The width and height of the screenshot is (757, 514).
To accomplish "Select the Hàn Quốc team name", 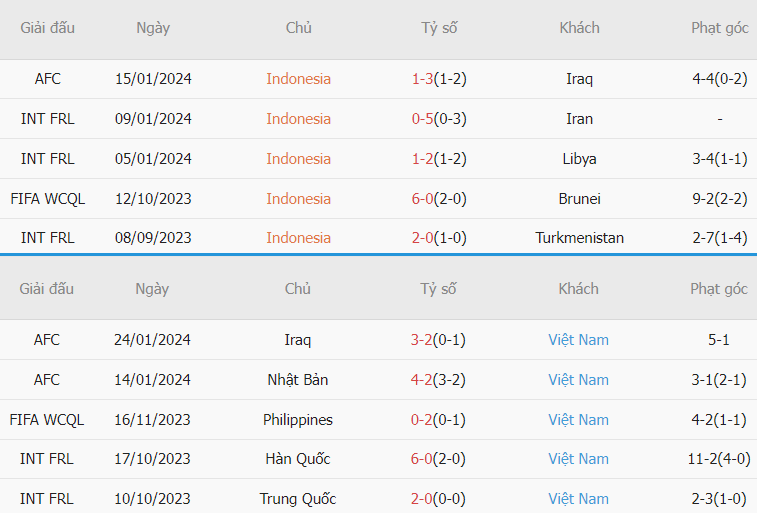I will 297,459.
